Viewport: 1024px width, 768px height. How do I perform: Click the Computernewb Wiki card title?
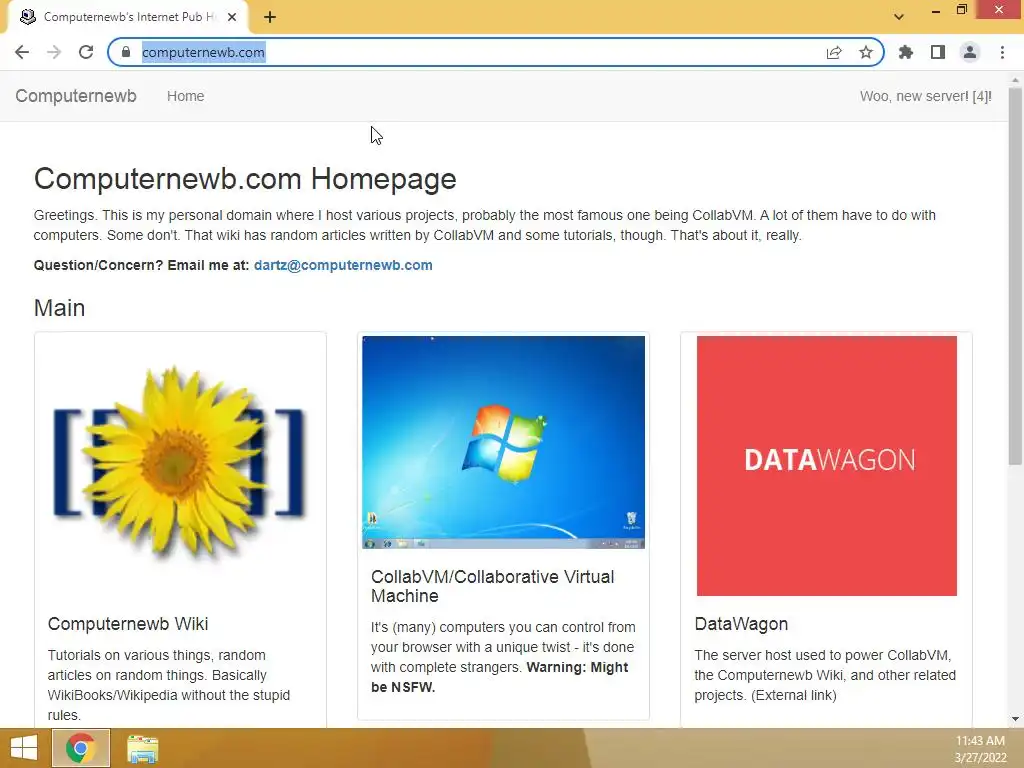click(x=128, y=624)
